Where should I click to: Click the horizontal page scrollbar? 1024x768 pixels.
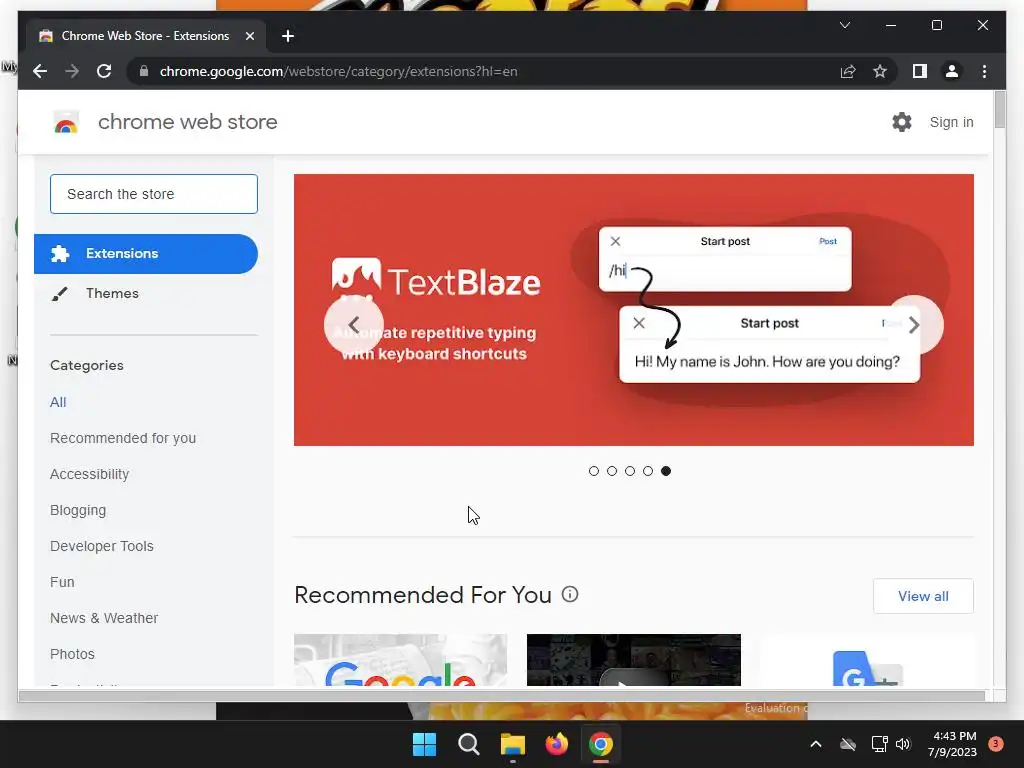tap(502, 696)
